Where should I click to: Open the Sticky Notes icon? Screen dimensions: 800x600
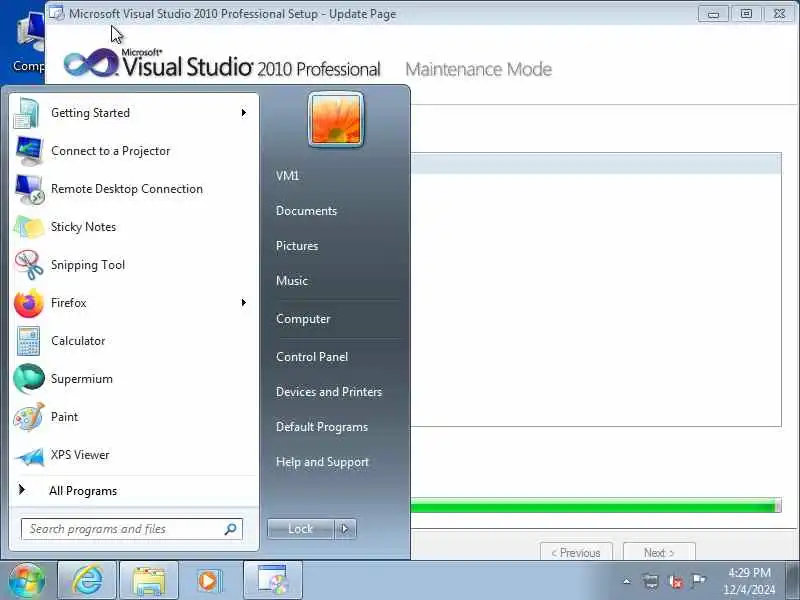(x=29, y=227)
